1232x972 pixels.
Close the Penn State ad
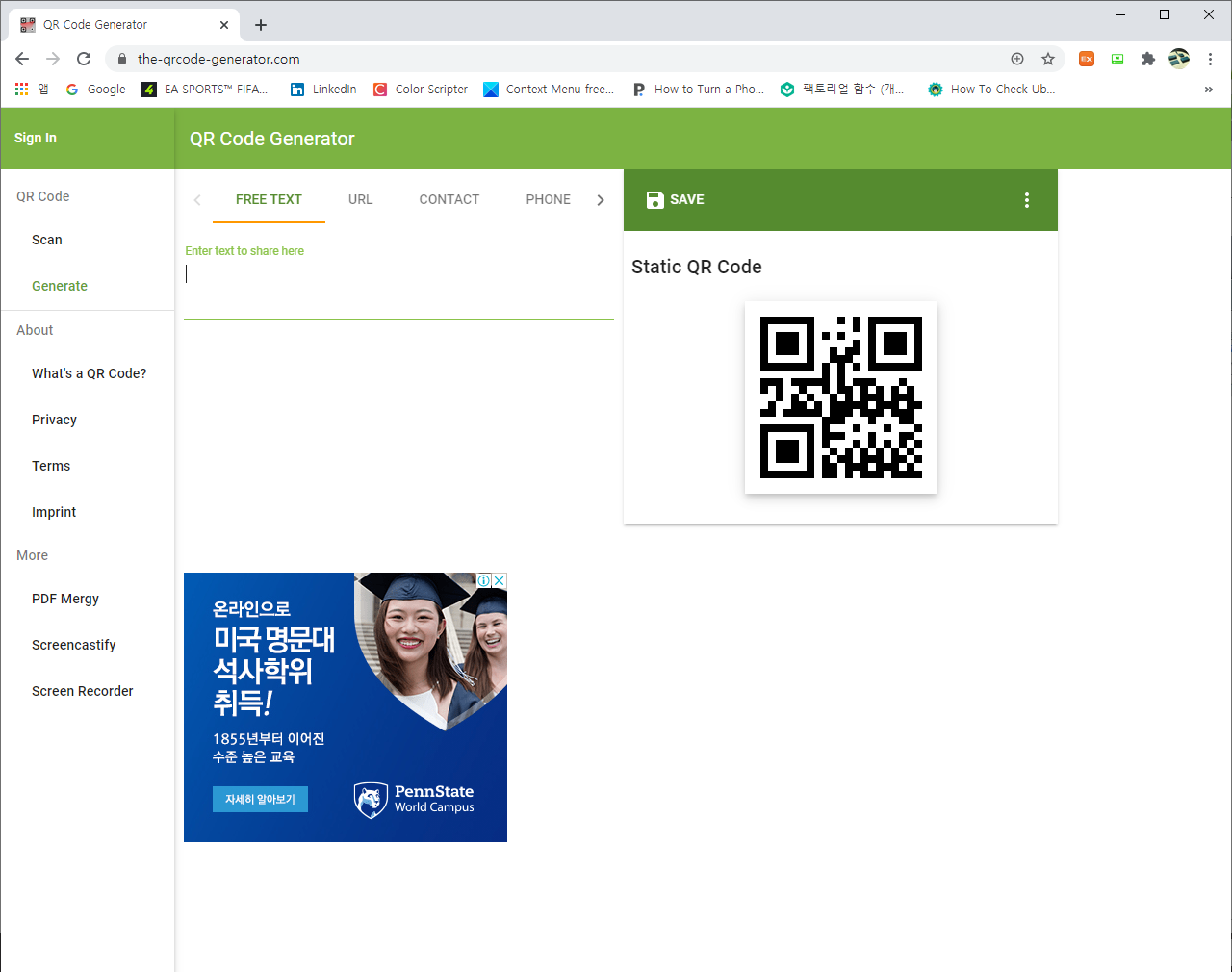tap(500, 580)
